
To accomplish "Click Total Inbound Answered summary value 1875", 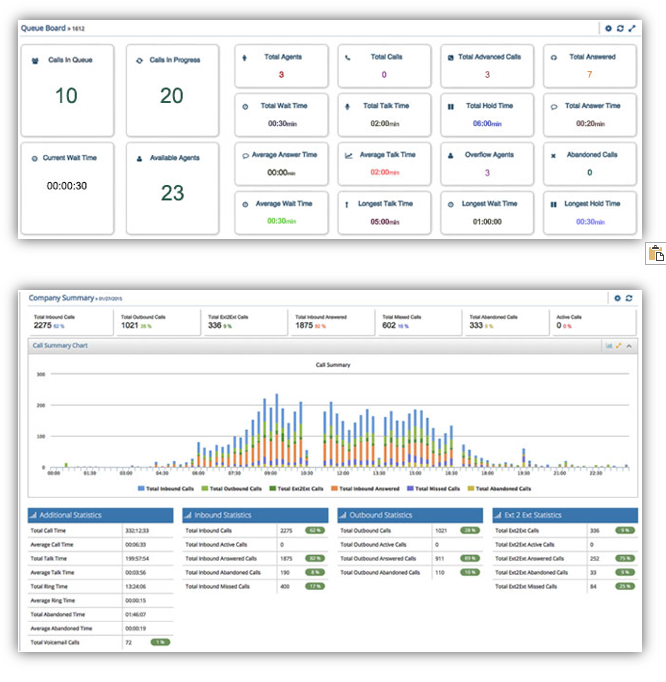I will 304,325.
